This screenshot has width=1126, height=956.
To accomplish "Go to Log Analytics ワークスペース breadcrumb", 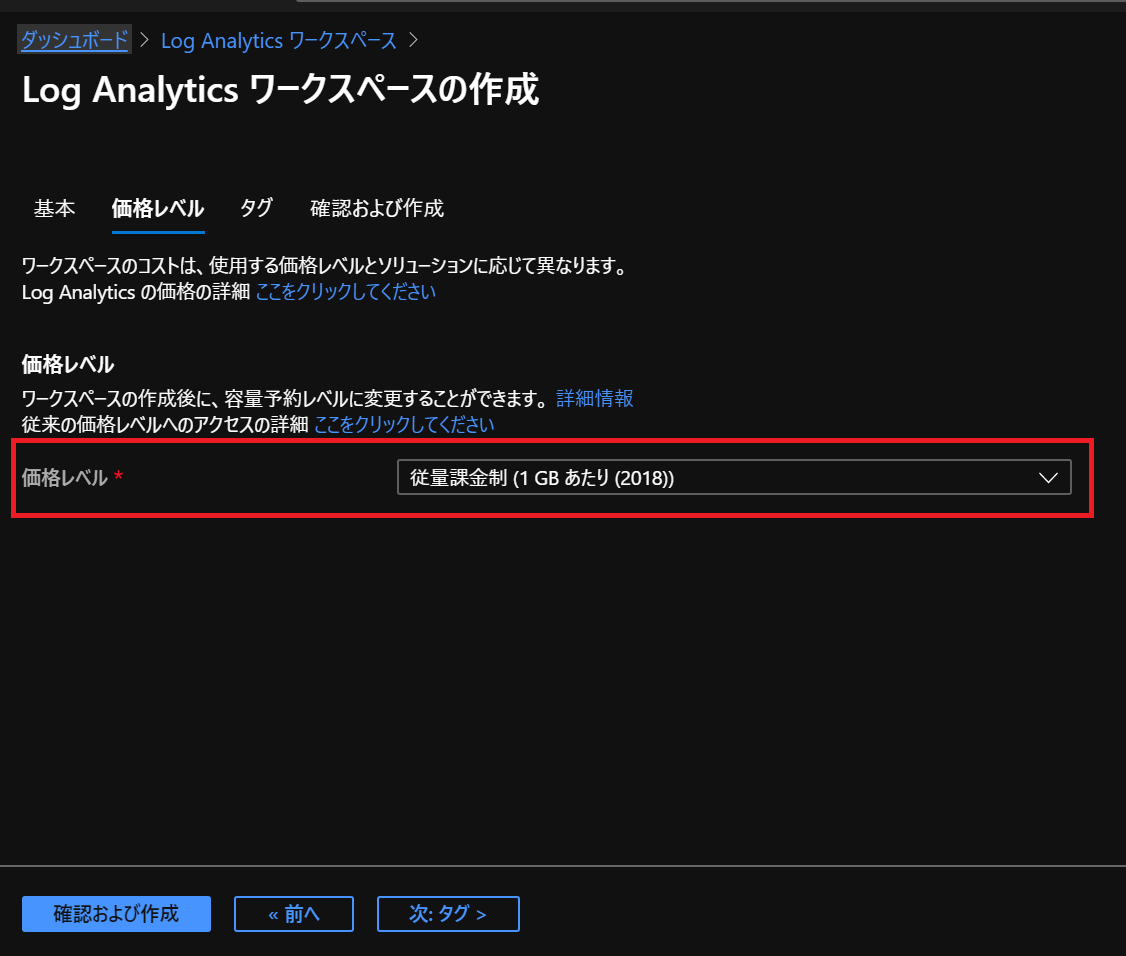I will click(x=279, y=40).
